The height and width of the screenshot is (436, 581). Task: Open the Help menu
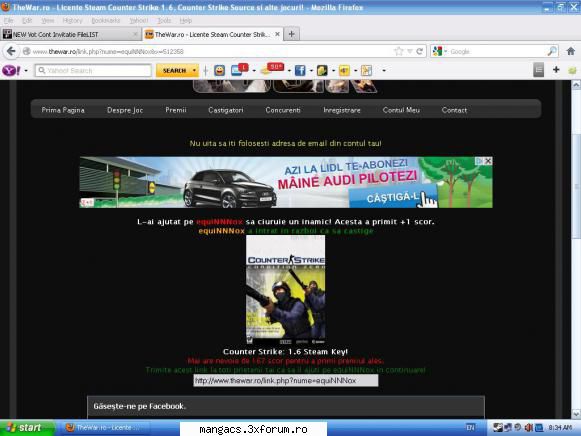click(186, 20)
